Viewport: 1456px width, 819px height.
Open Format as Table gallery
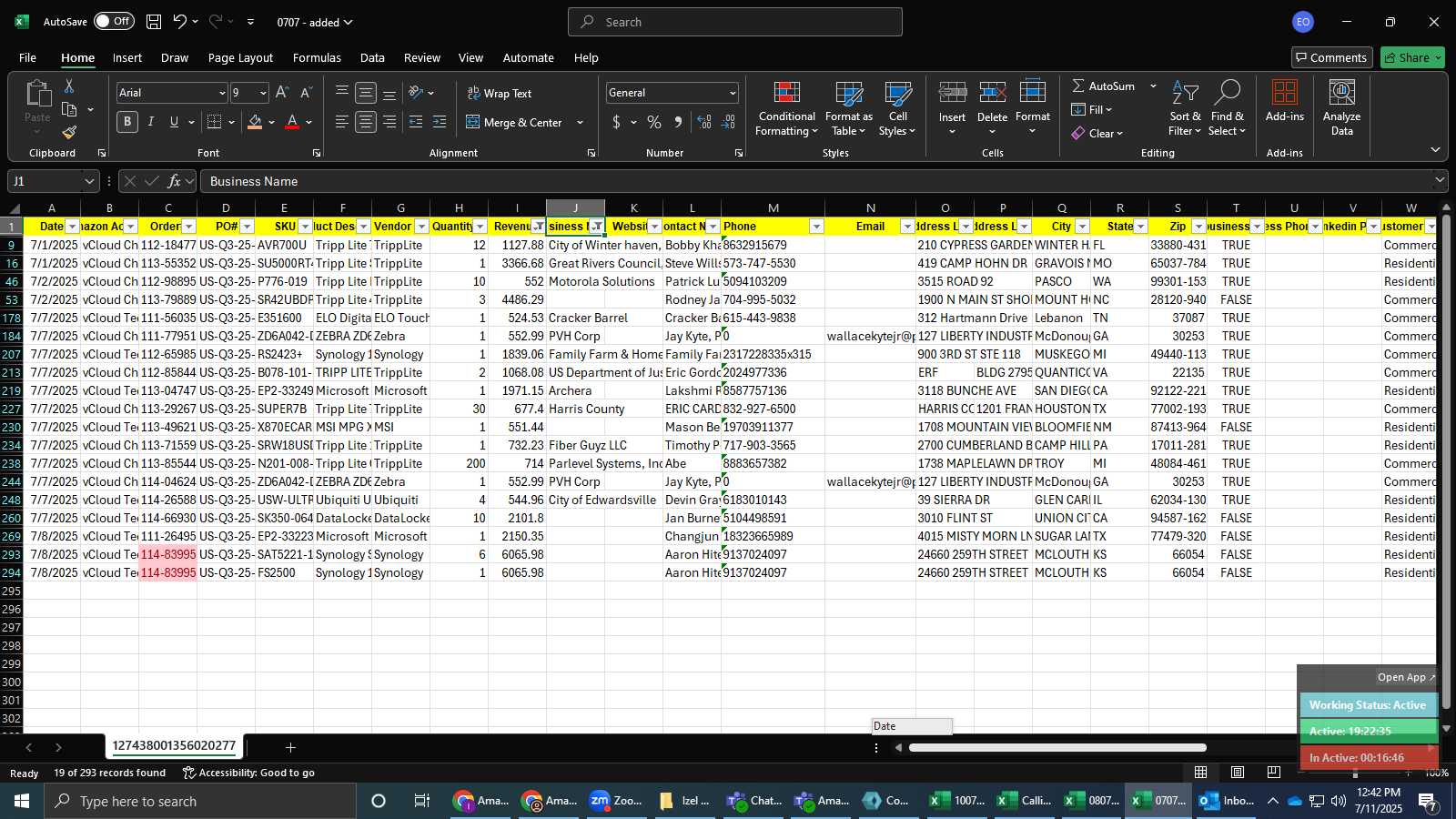849,109
